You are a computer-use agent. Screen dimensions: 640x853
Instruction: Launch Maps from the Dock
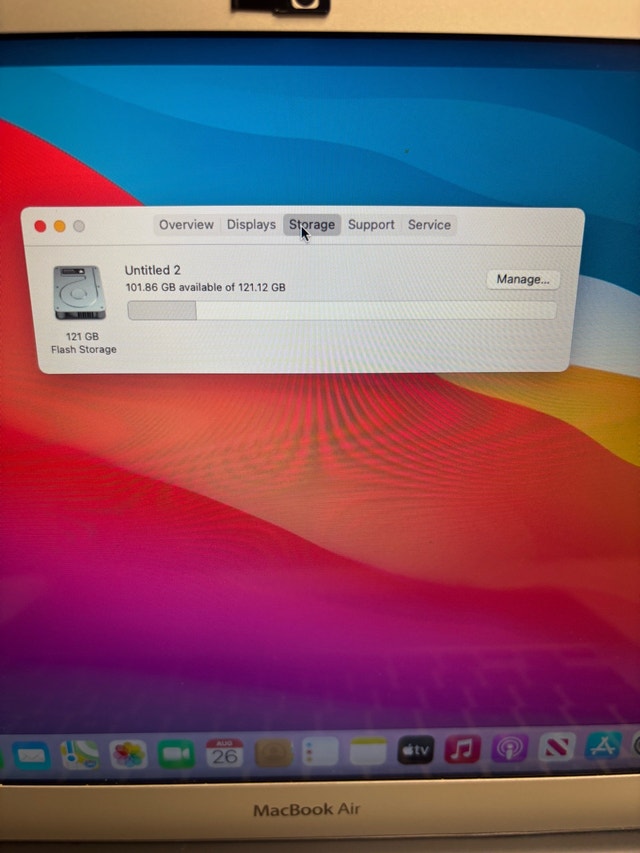(x=80, y=755)
